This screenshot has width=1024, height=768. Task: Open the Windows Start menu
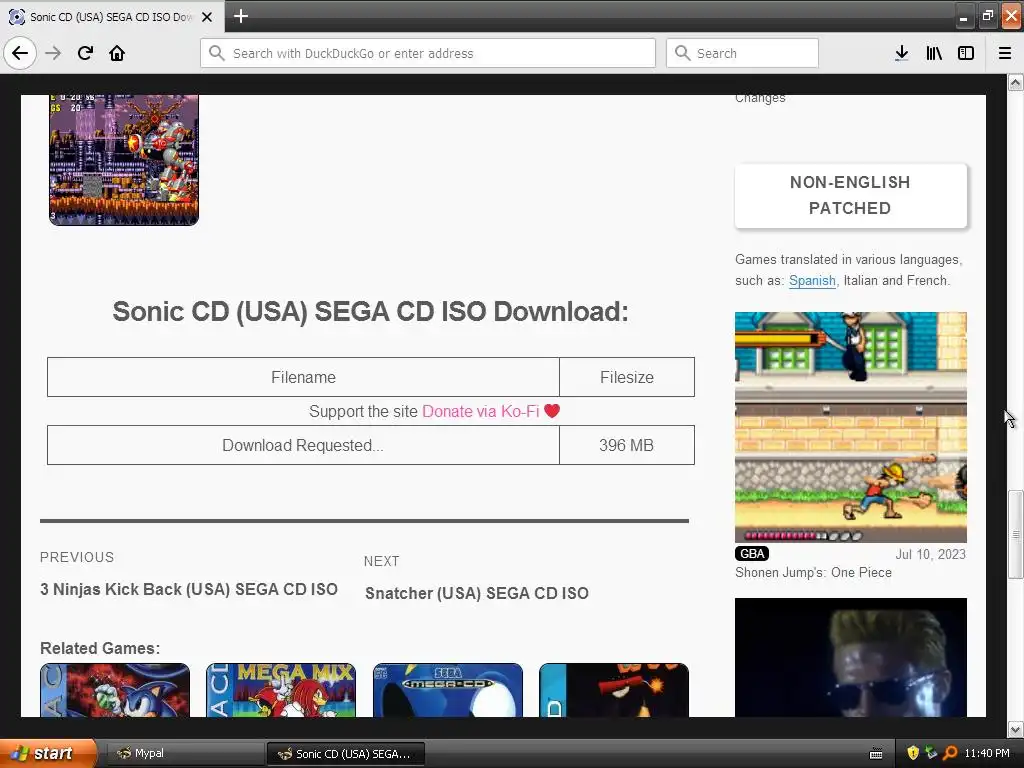[x=48, y=753]
